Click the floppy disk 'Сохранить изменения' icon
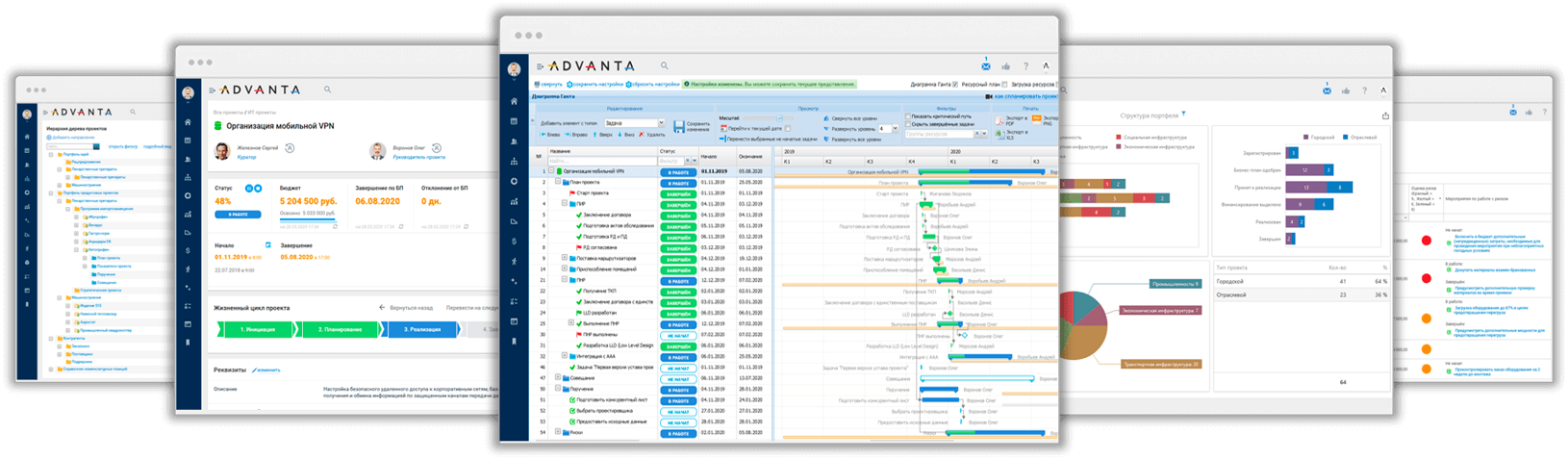This screenshot has height=459, width=1568. pyautogui.click(x=679, y=125)
